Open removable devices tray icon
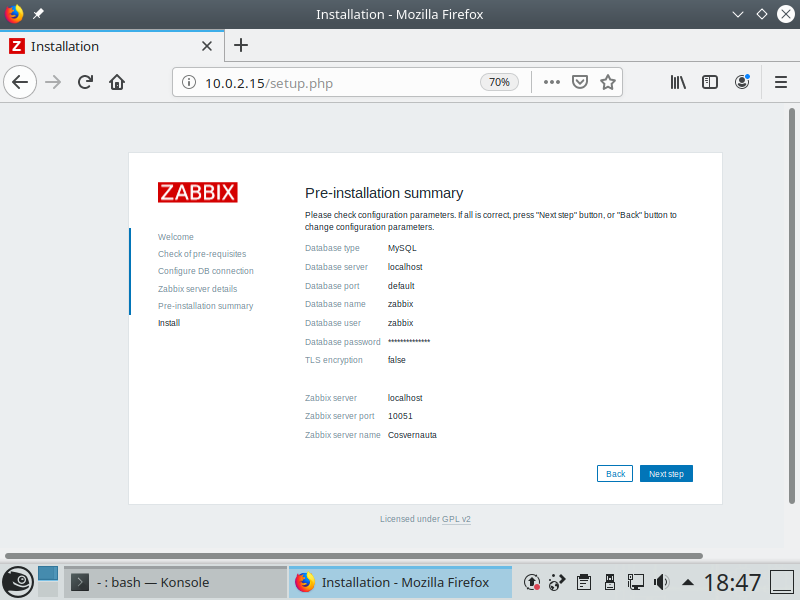This screenshot has width=800, height=600. [610, 582]
